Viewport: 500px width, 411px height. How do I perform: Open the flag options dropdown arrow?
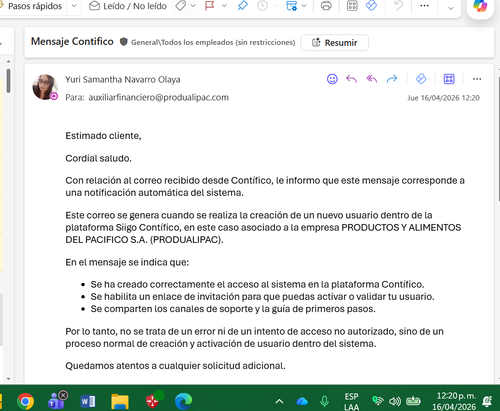tap(224, 6)
